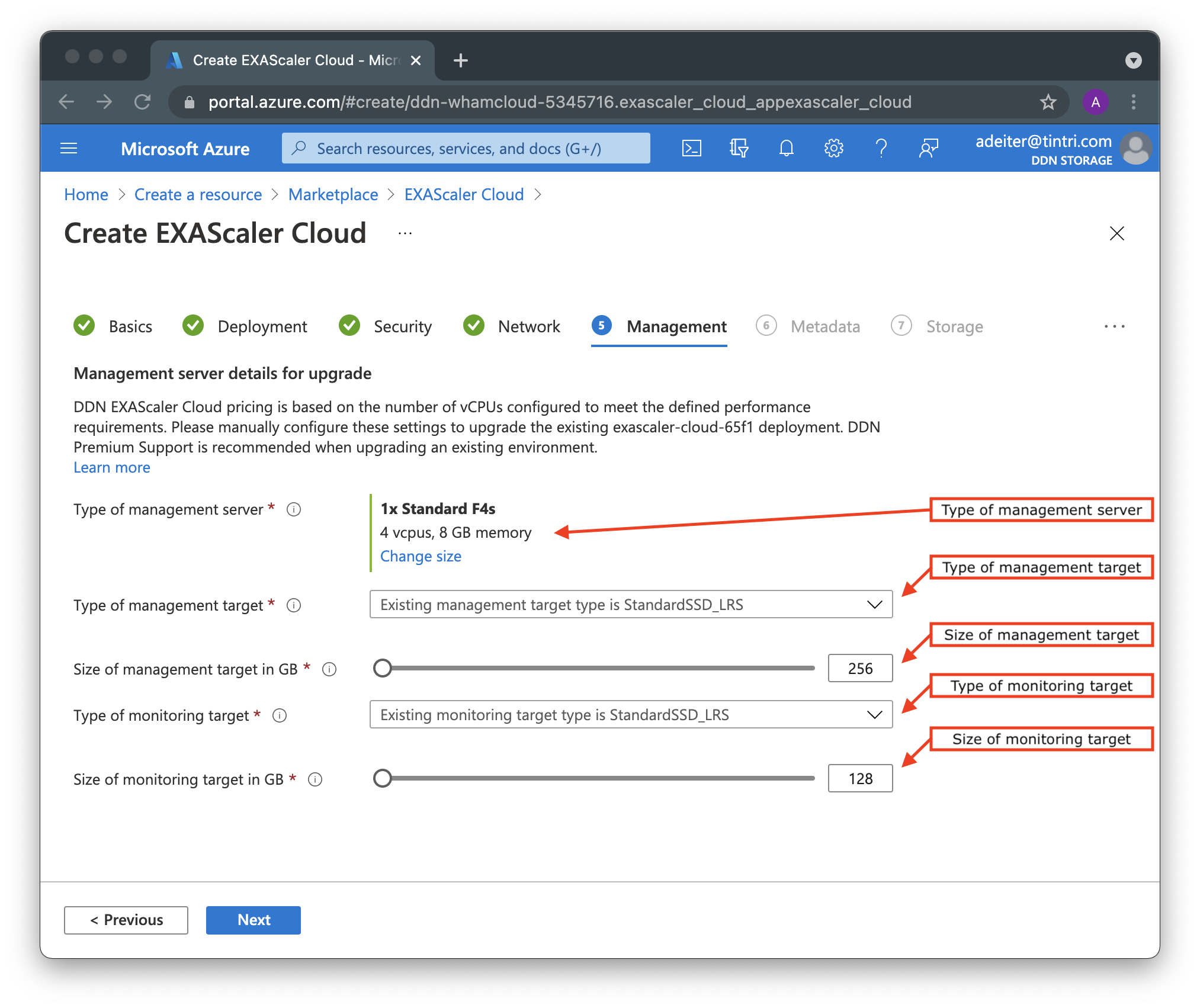This screenshot has width=1200, height=1008.
Task: Click the management target size slider handle
Action: (383, 668)
